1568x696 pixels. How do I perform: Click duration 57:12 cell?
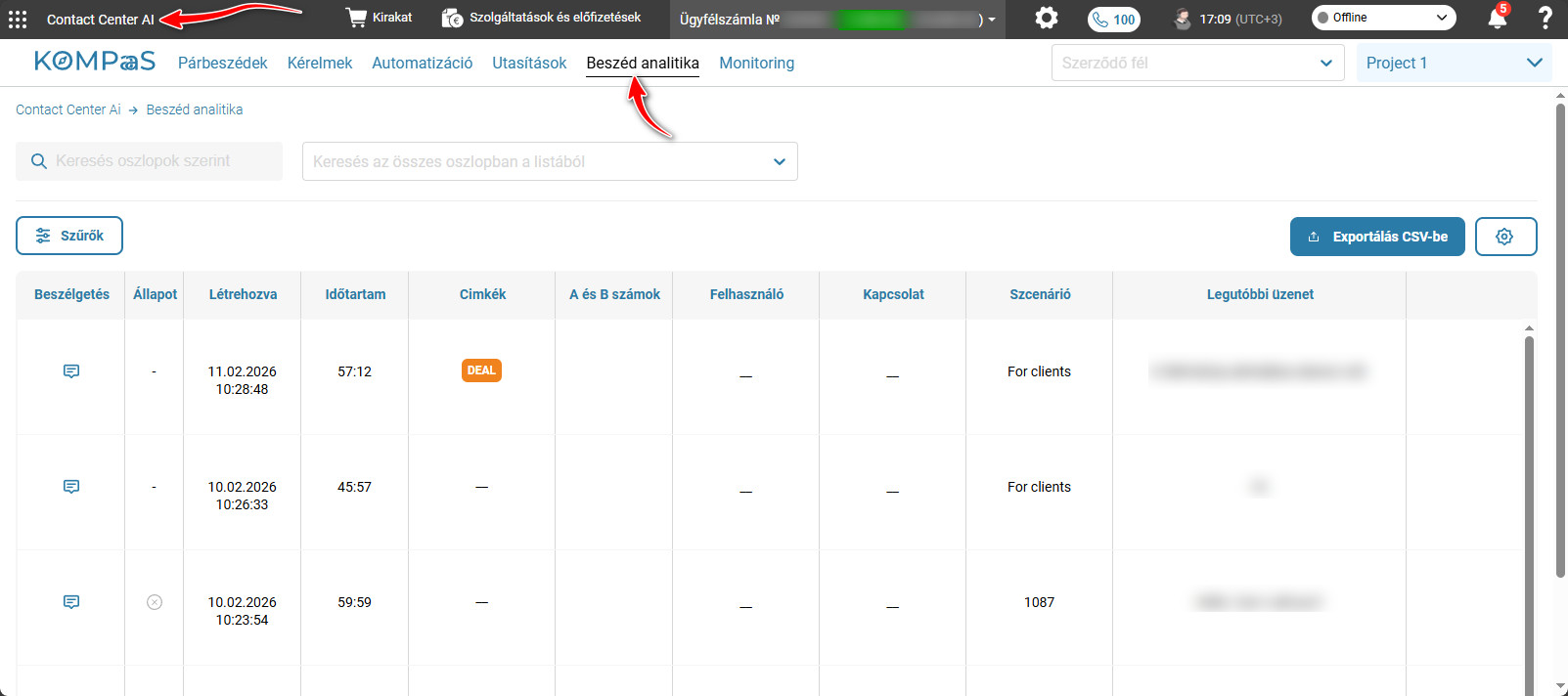coord(354,371)
